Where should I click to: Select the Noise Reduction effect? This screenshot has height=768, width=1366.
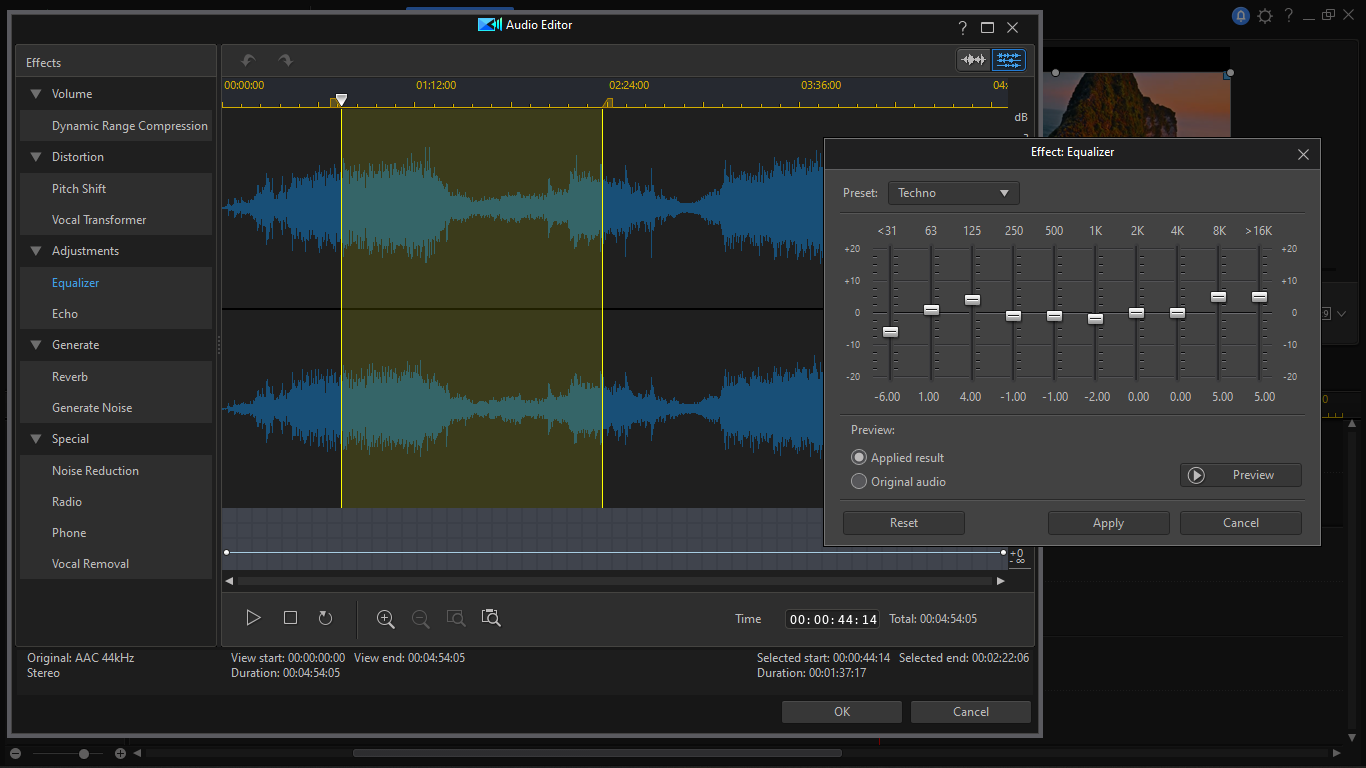(x=95, y=471)
